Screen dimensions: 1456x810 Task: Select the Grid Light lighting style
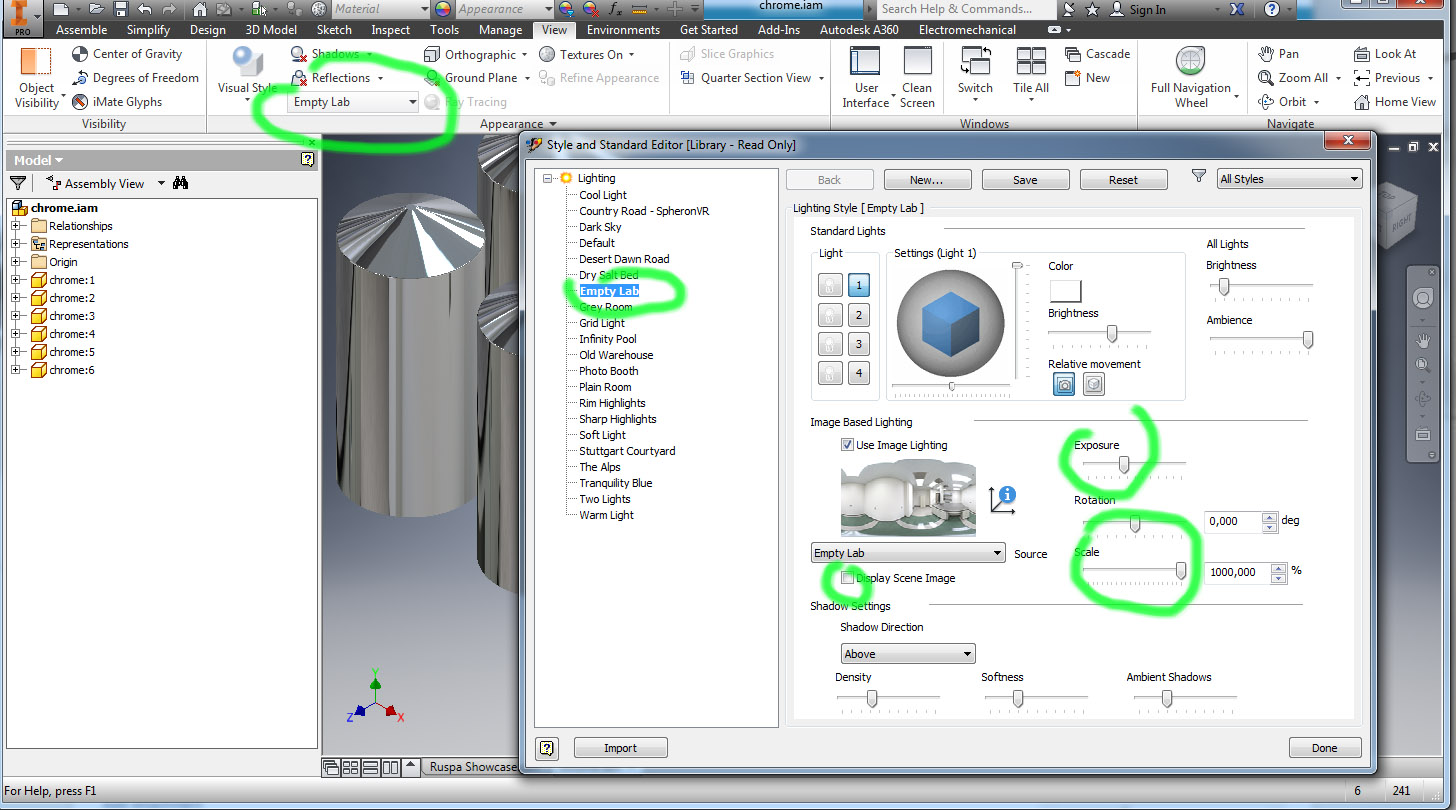(x=601, y=322)
